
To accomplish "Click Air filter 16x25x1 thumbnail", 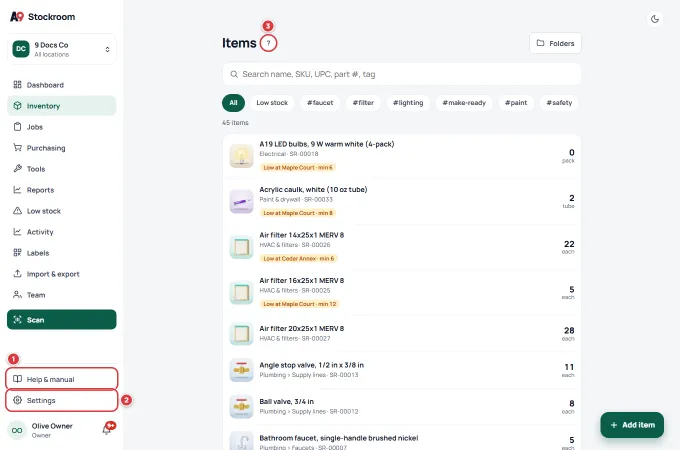I will [x=241, y=292].
